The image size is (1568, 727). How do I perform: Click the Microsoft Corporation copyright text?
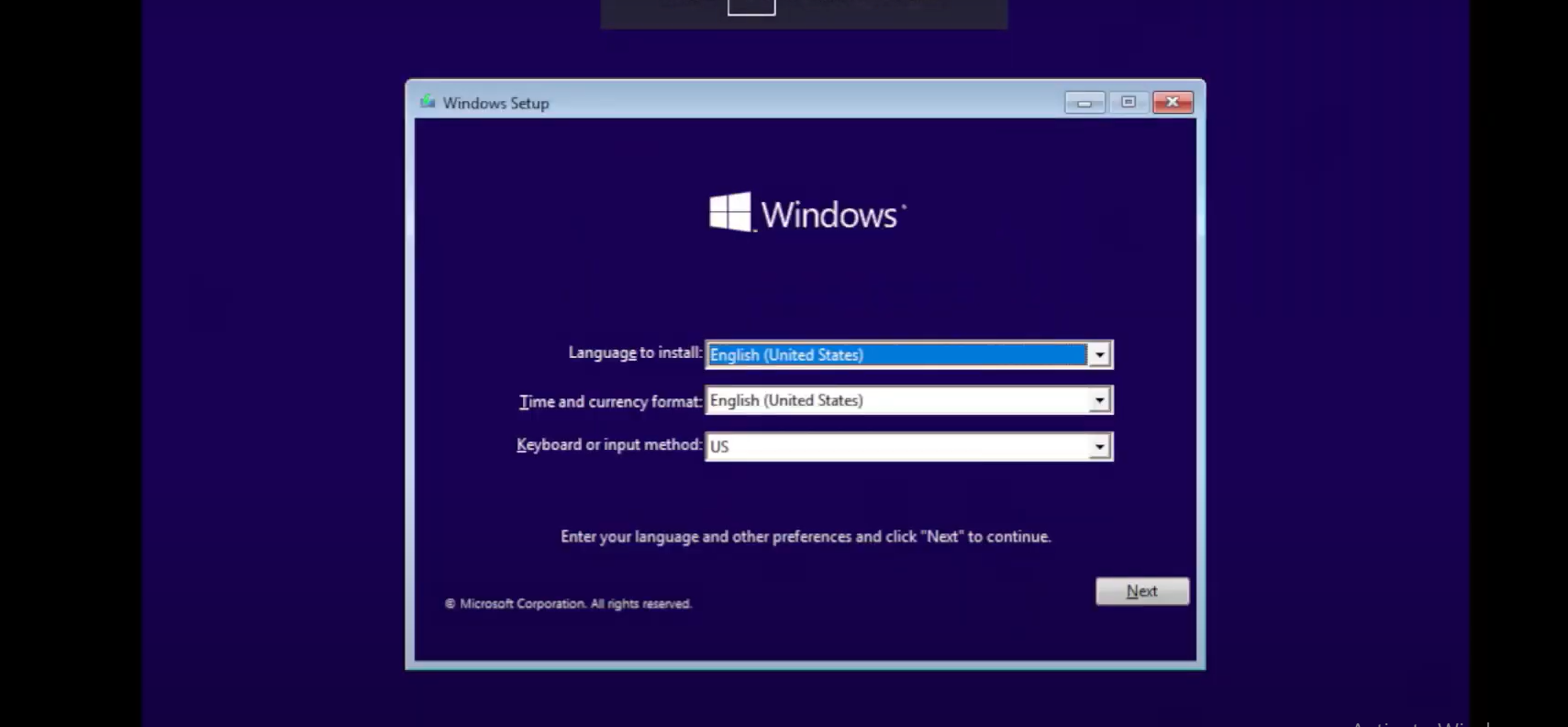point(568,604)
